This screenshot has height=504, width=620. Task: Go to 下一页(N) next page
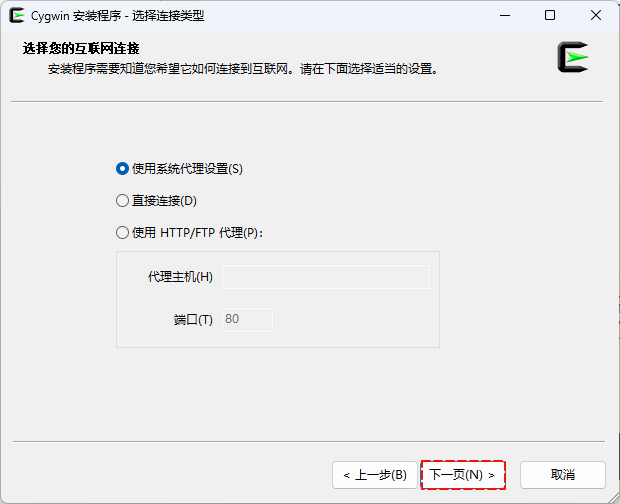pos(463,475)
